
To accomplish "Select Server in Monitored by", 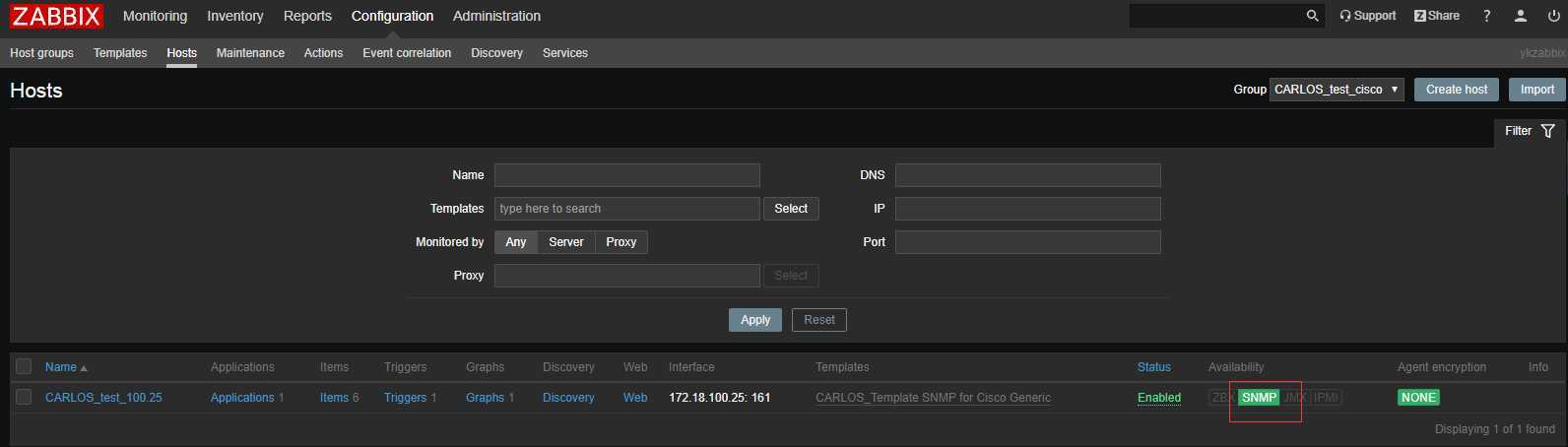I will (566, 242).
